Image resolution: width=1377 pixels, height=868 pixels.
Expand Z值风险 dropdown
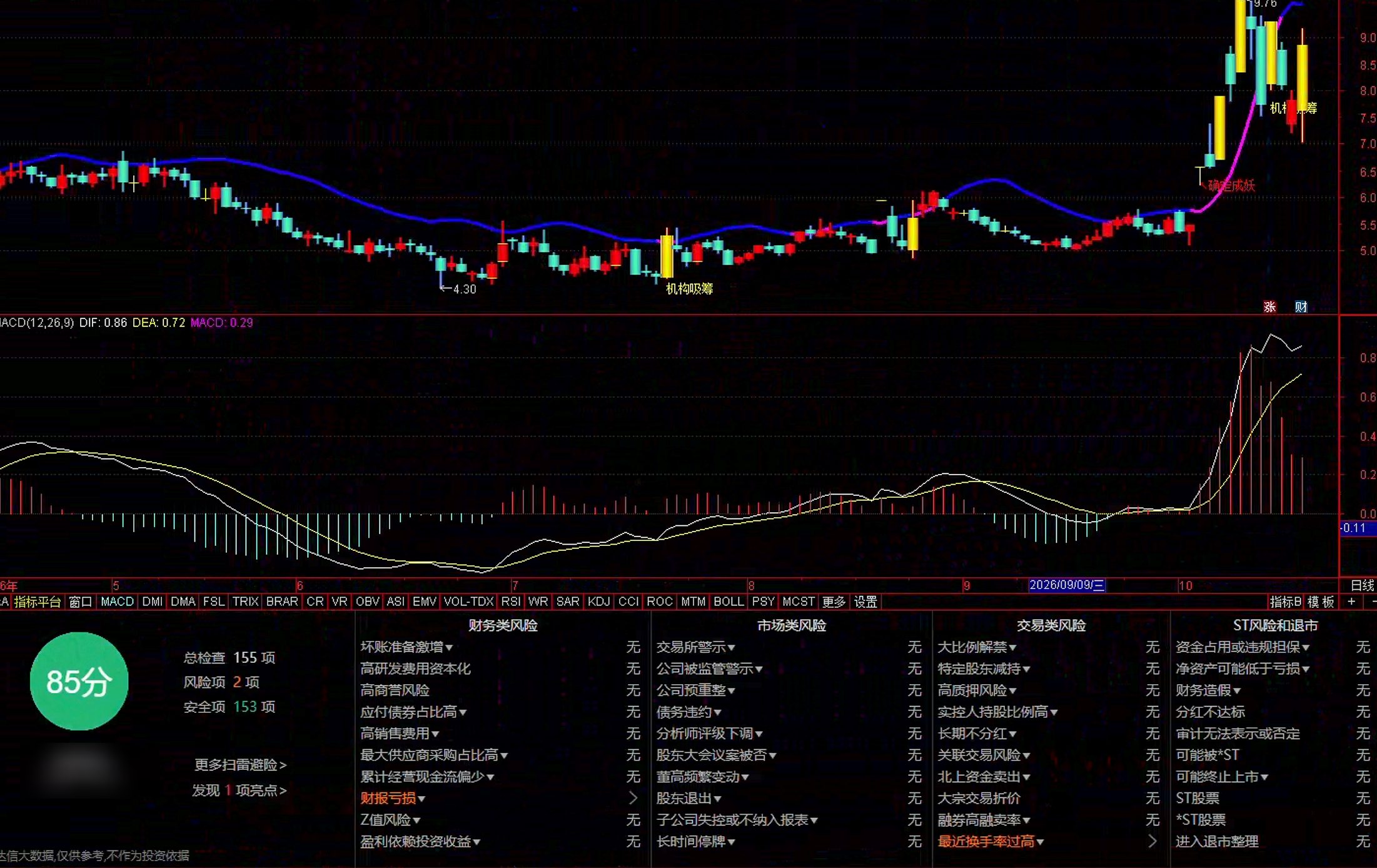tap(416, 820)
